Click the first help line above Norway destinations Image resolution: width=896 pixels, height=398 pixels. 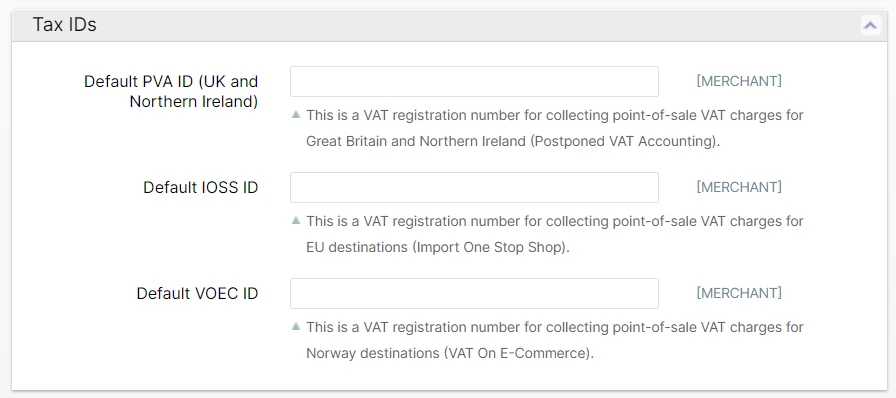[555, 327]
